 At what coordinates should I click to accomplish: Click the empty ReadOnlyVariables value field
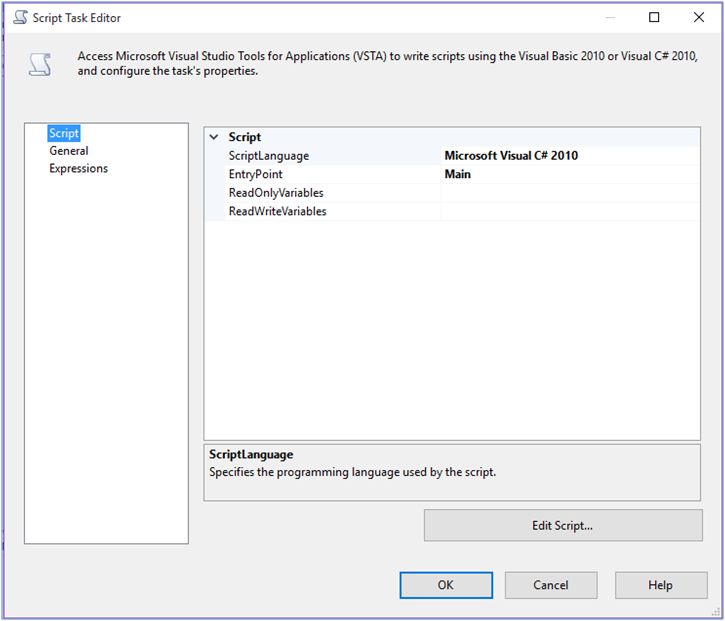[x=570, y=193]
